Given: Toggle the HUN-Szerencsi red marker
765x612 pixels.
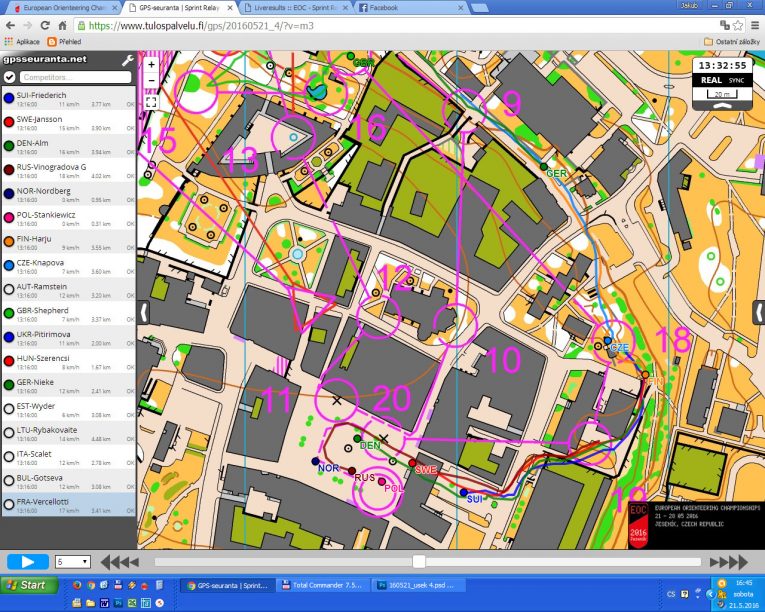Looking at the screenshot, I should pos(9,361).
